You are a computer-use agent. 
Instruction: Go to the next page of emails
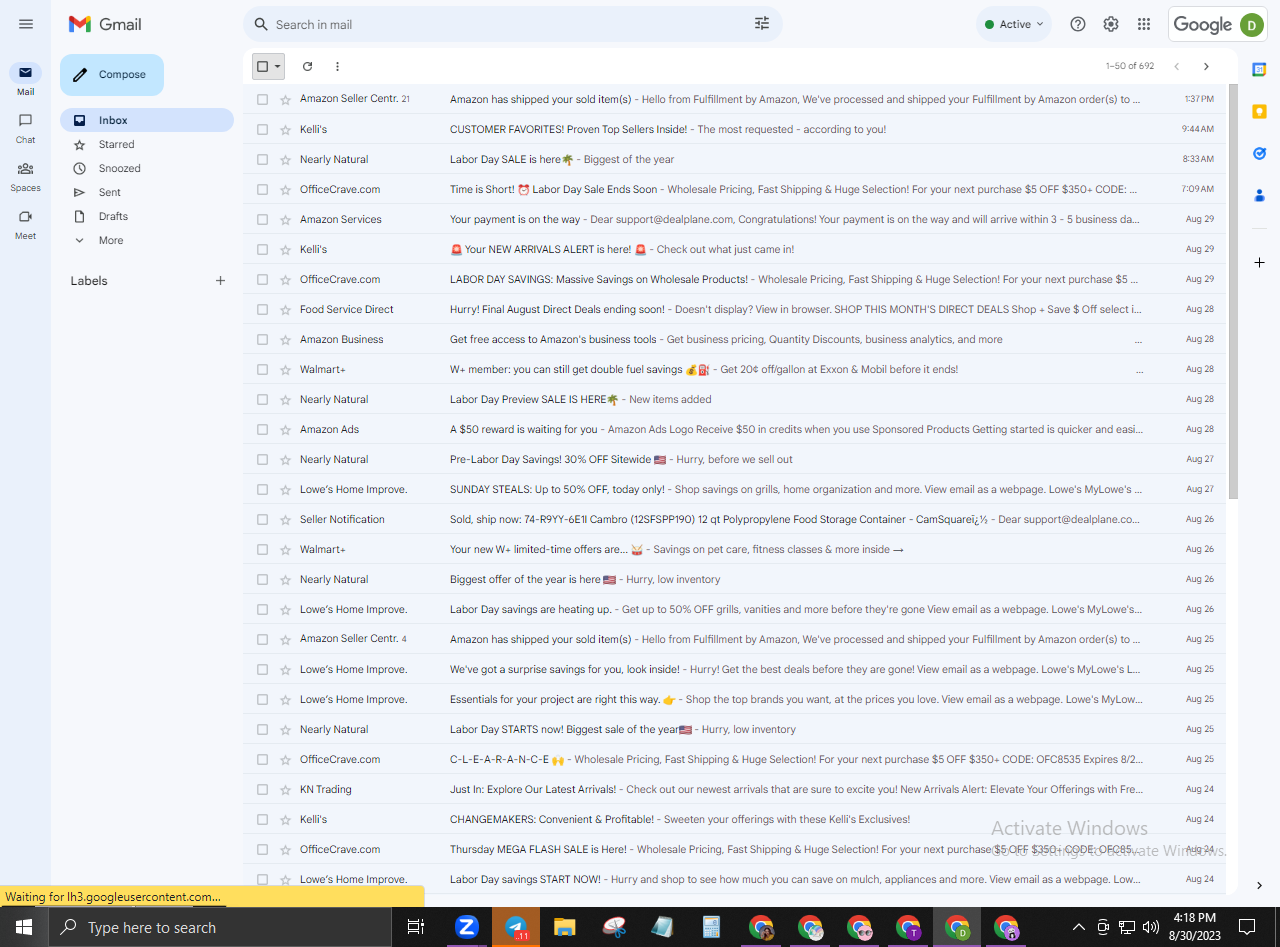point(1206,66)
